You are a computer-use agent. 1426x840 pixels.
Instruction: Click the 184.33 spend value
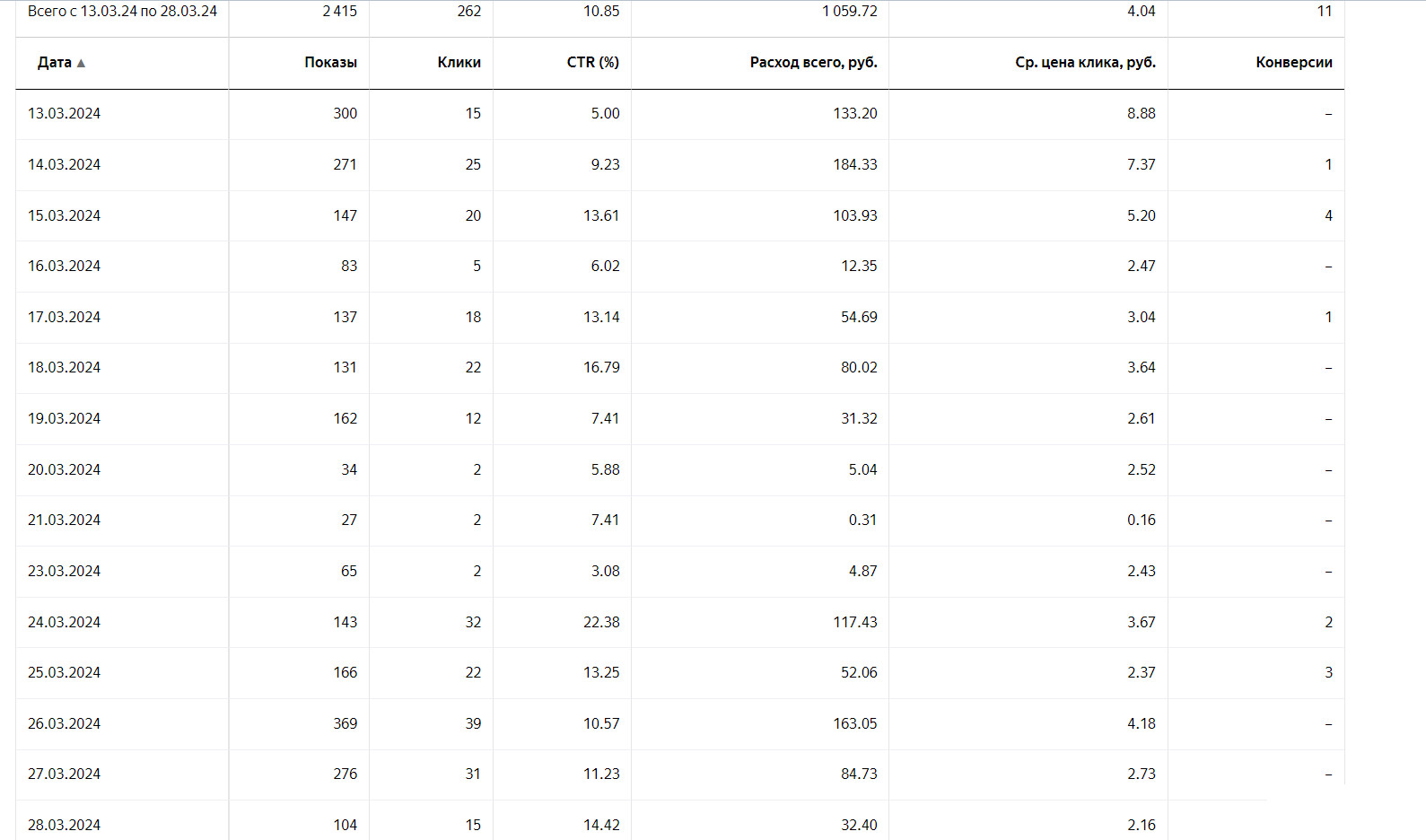[854, 164]
